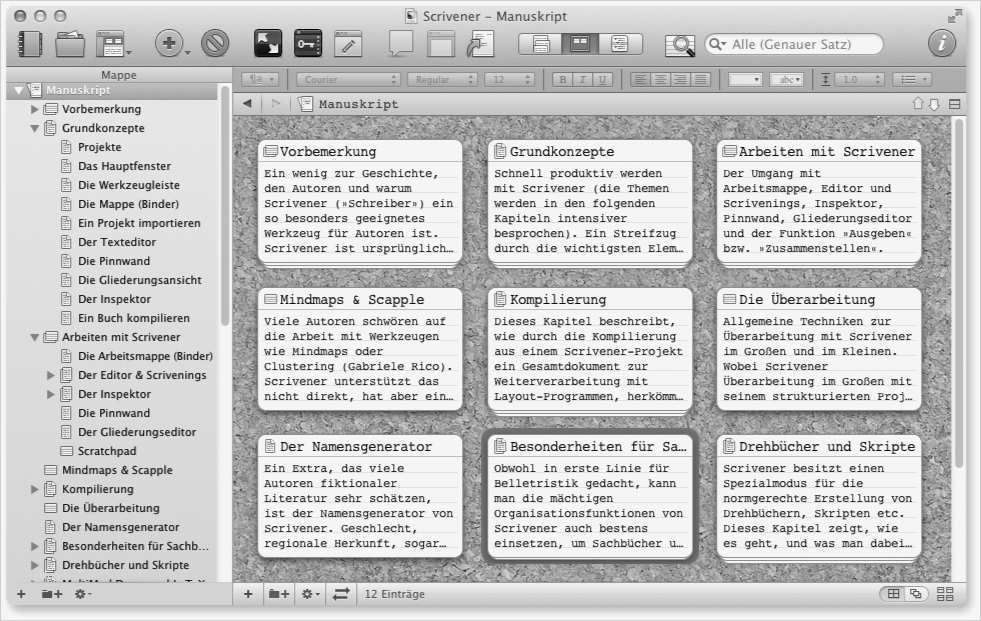Image resolution: width=981 pixels, height=621 pixels.
Task: Select the Der Namensgenerator index card
Action: (x=360, y=496)
